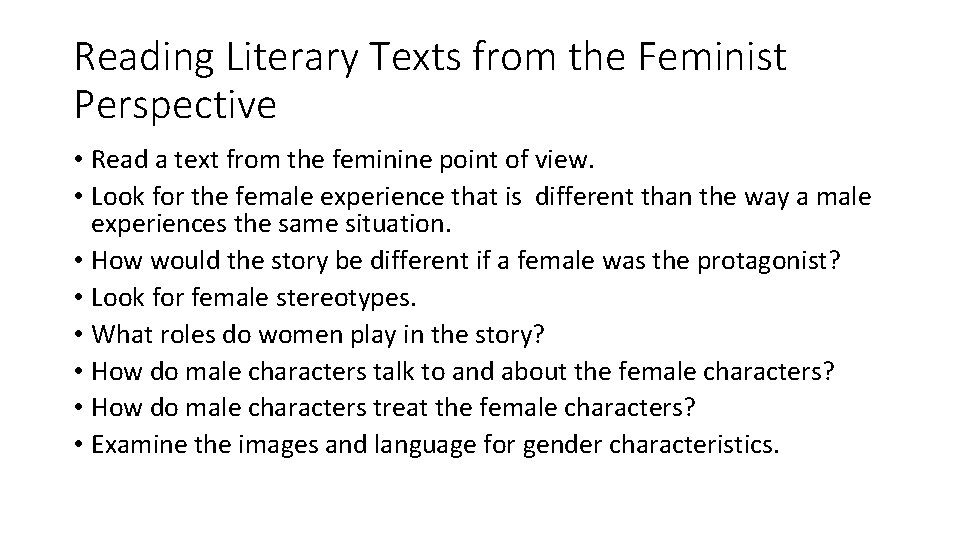960x540 pixels.
Task: Click the word 'protagonist?' in the third bullet
Action: (x=768, y=261)
